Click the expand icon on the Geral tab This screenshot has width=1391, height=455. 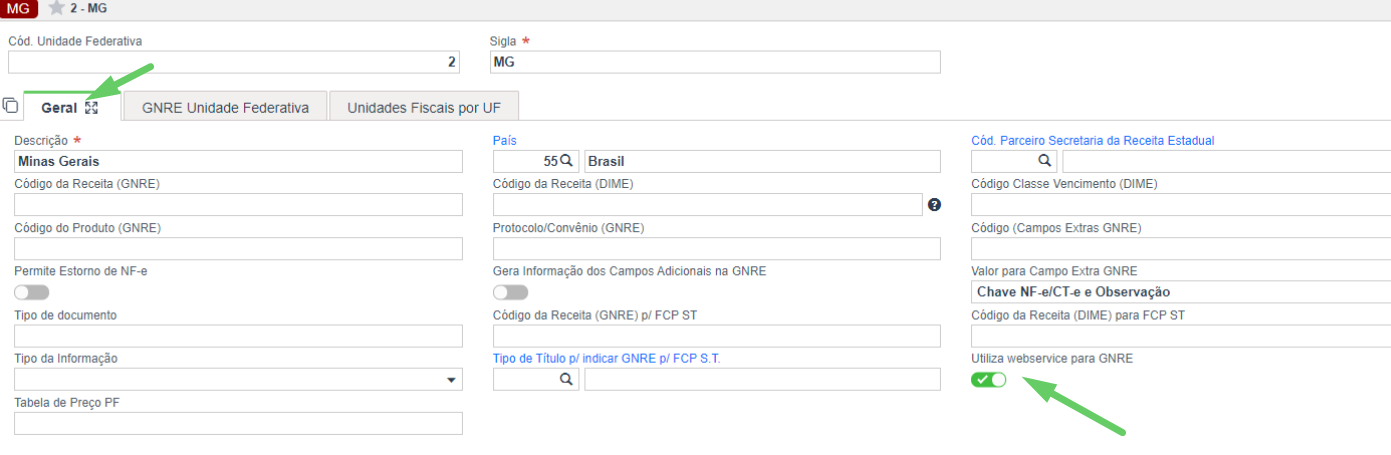(92, 107)
